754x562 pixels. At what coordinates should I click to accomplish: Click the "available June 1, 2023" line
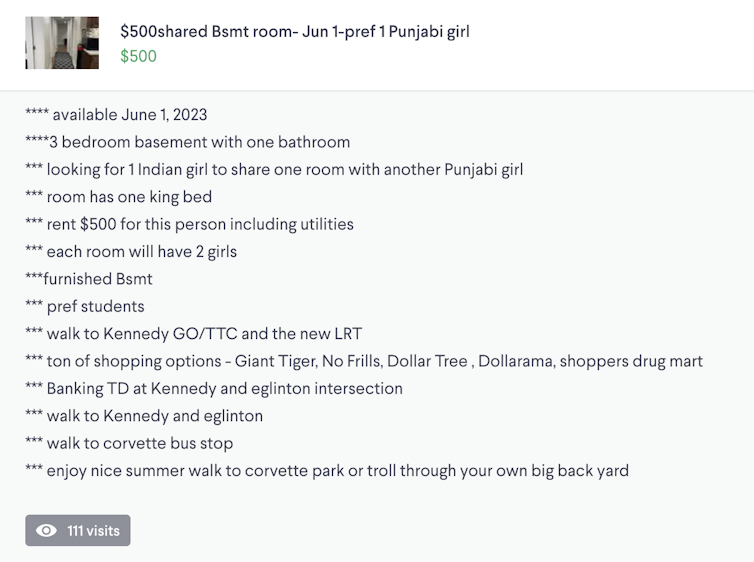(x=116, y=115)
